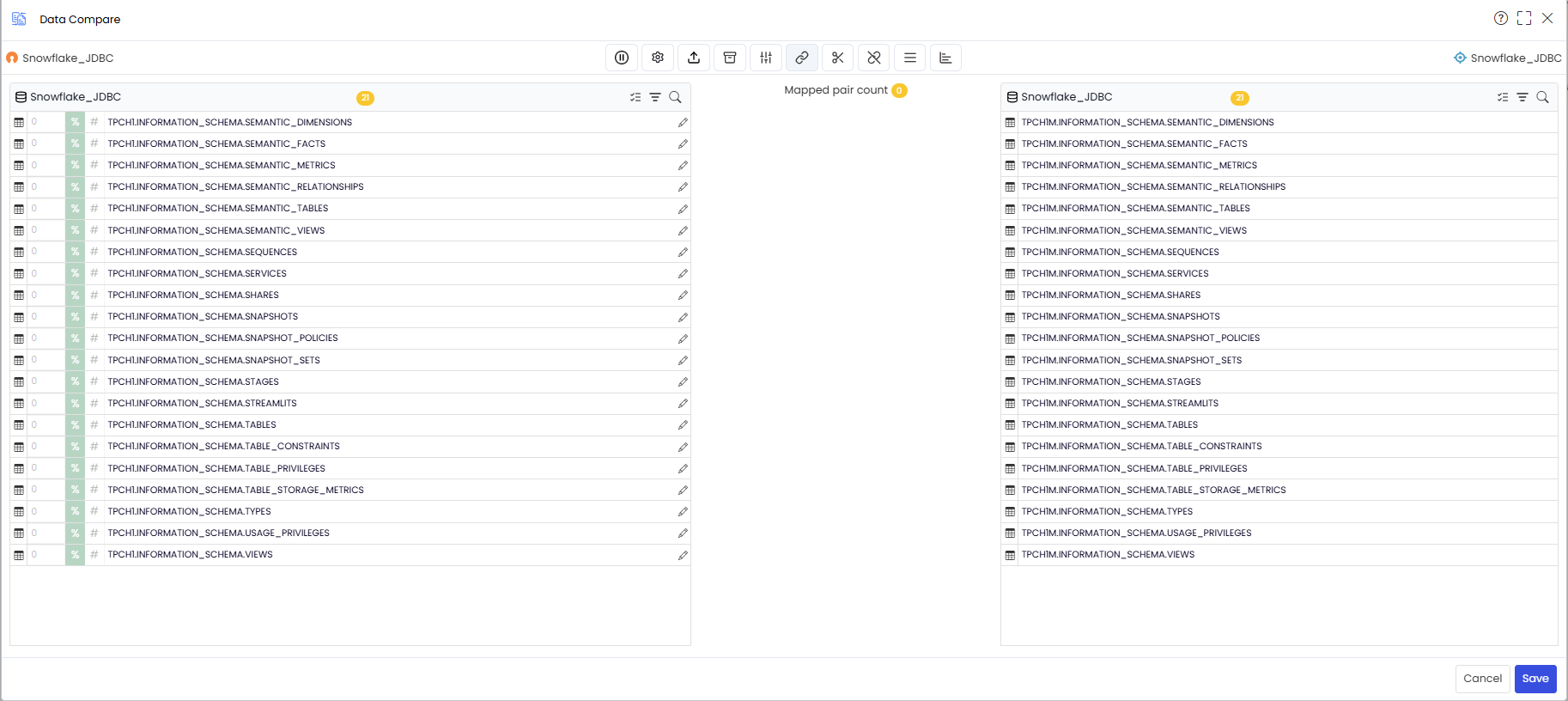
Task: Select TPCH1M.INFORMATION_SCHEMA.STREAMLITS table
Action: [x=1120, y=403]
